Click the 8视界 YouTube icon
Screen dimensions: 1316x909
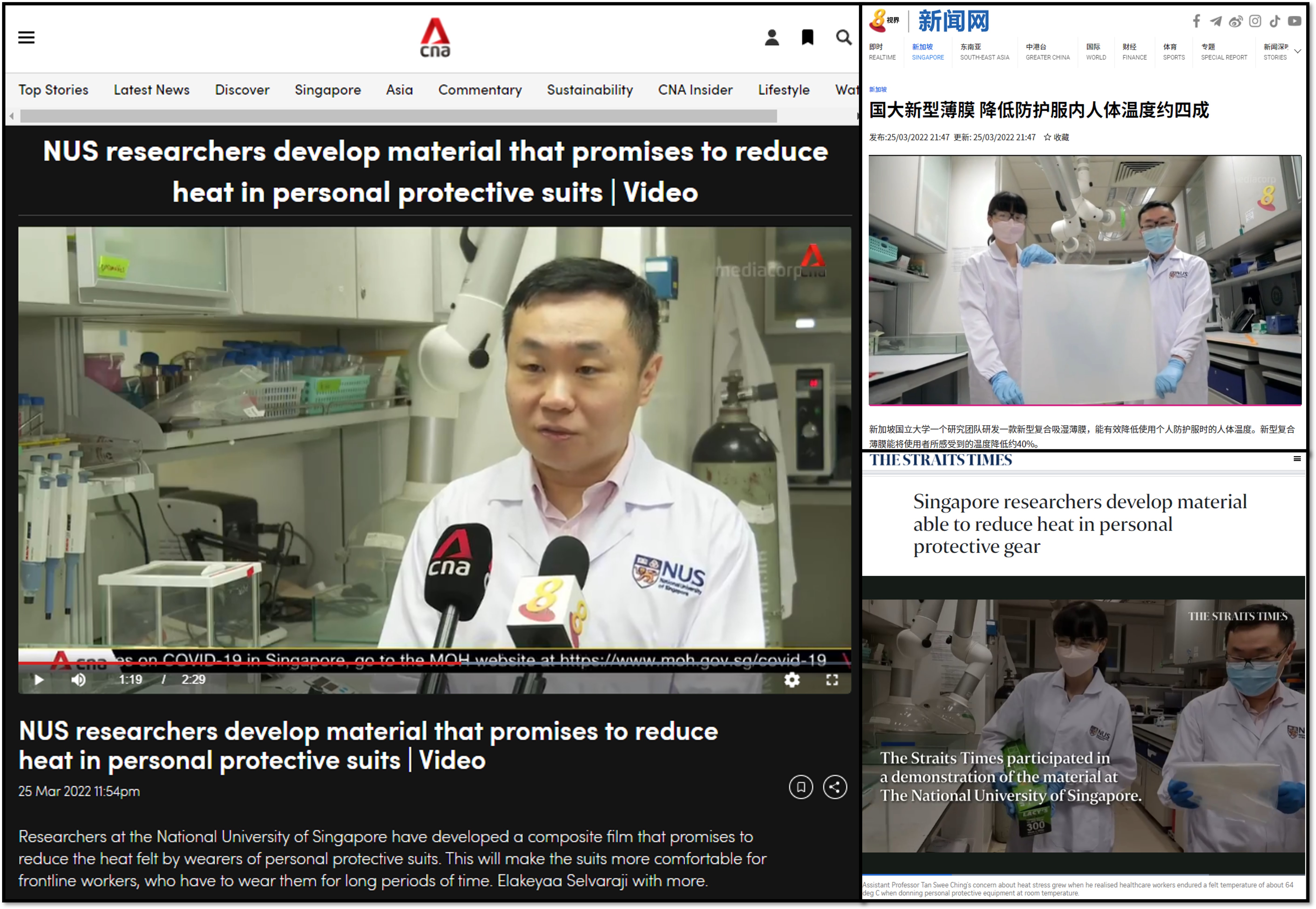(x=1294, y=21)
